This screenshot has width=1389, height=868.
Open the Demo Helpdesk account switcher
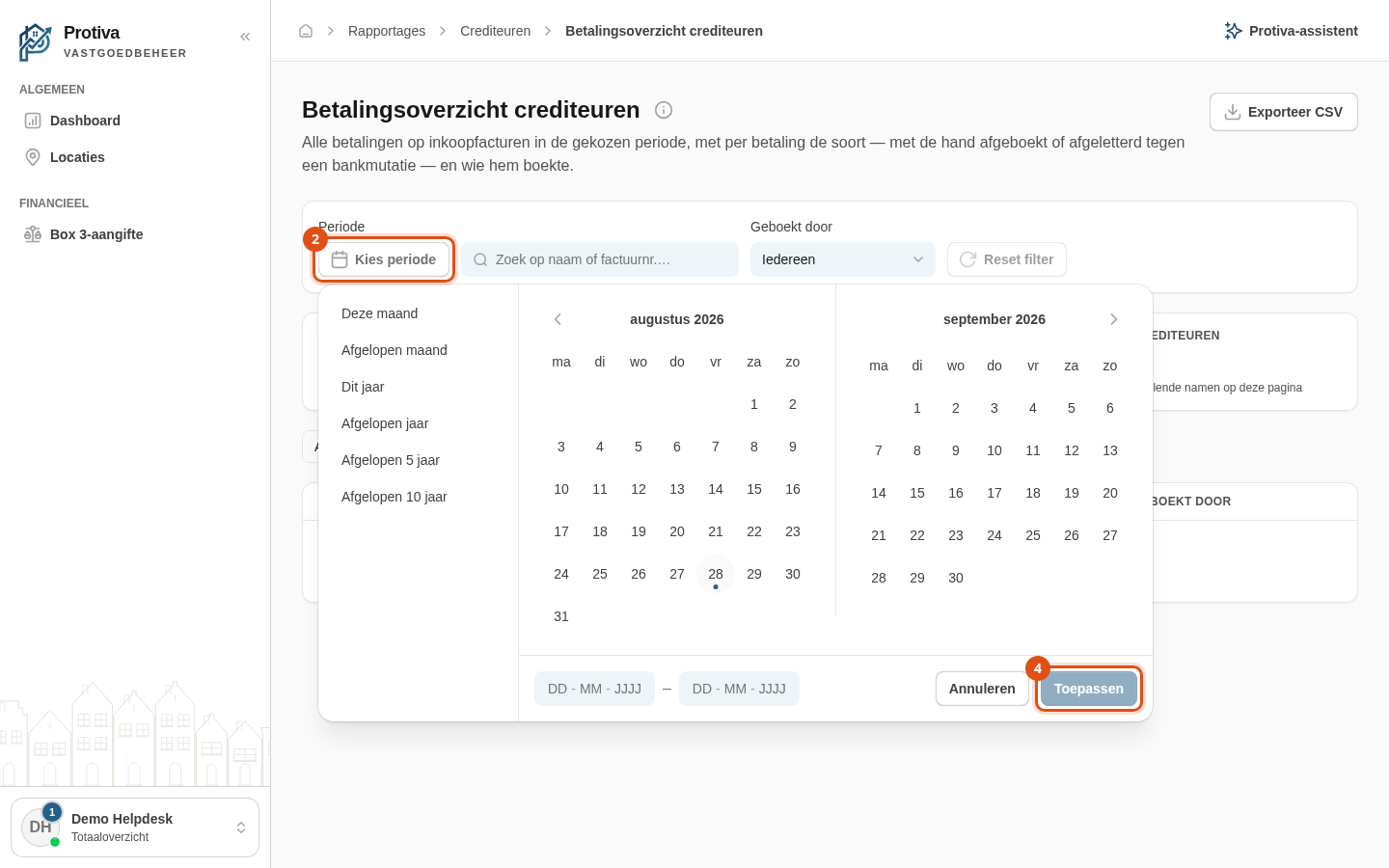pyautogui.click(x=135, y=827)
